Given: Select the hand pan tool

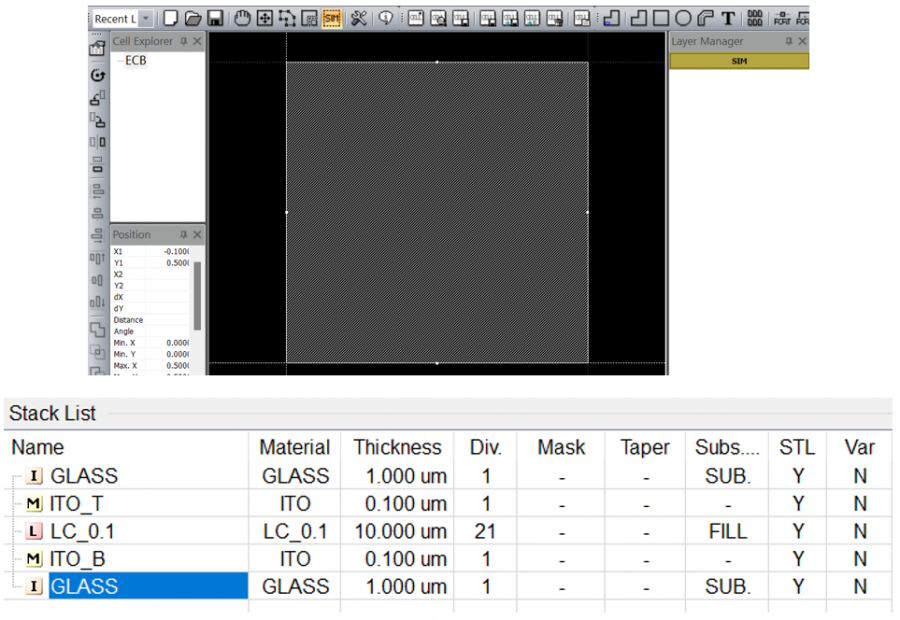Looking at the screenshot, I should [x=242, y=18].
